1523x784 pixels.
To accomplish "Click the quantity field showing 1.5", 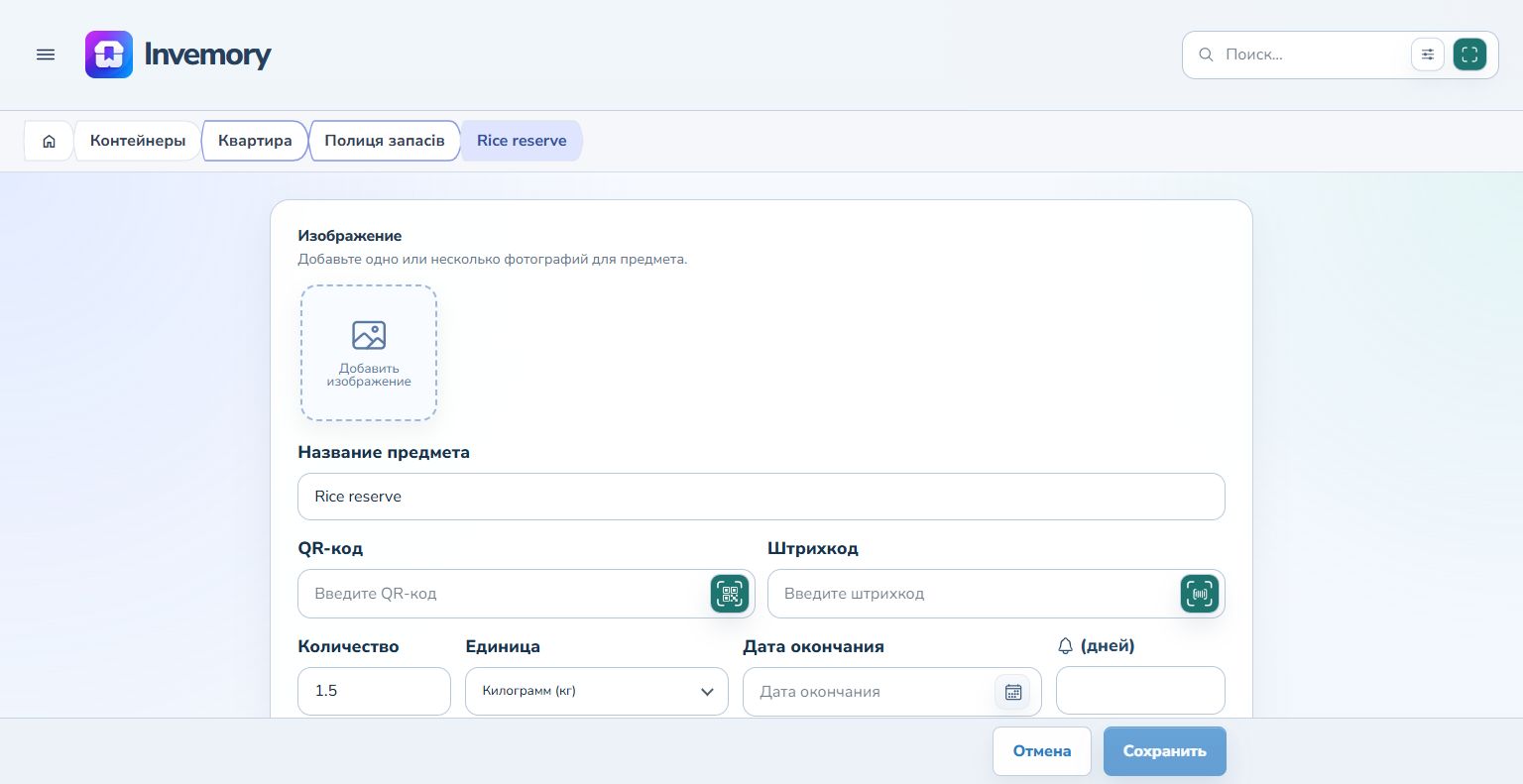I will (374, 691).
